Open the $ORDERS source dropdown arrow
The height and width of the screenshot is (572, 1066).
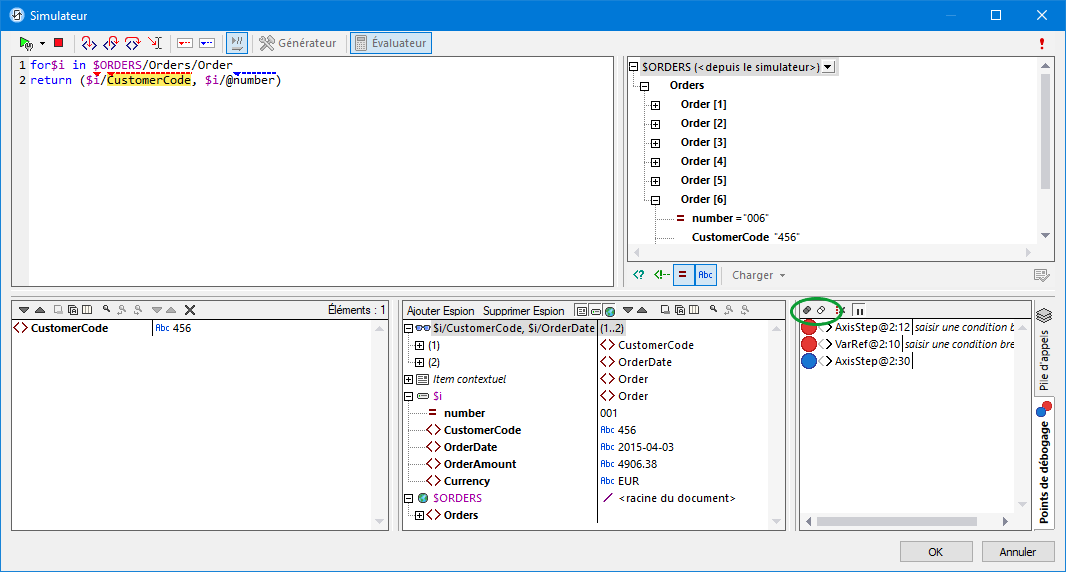(x=828, y=67)
